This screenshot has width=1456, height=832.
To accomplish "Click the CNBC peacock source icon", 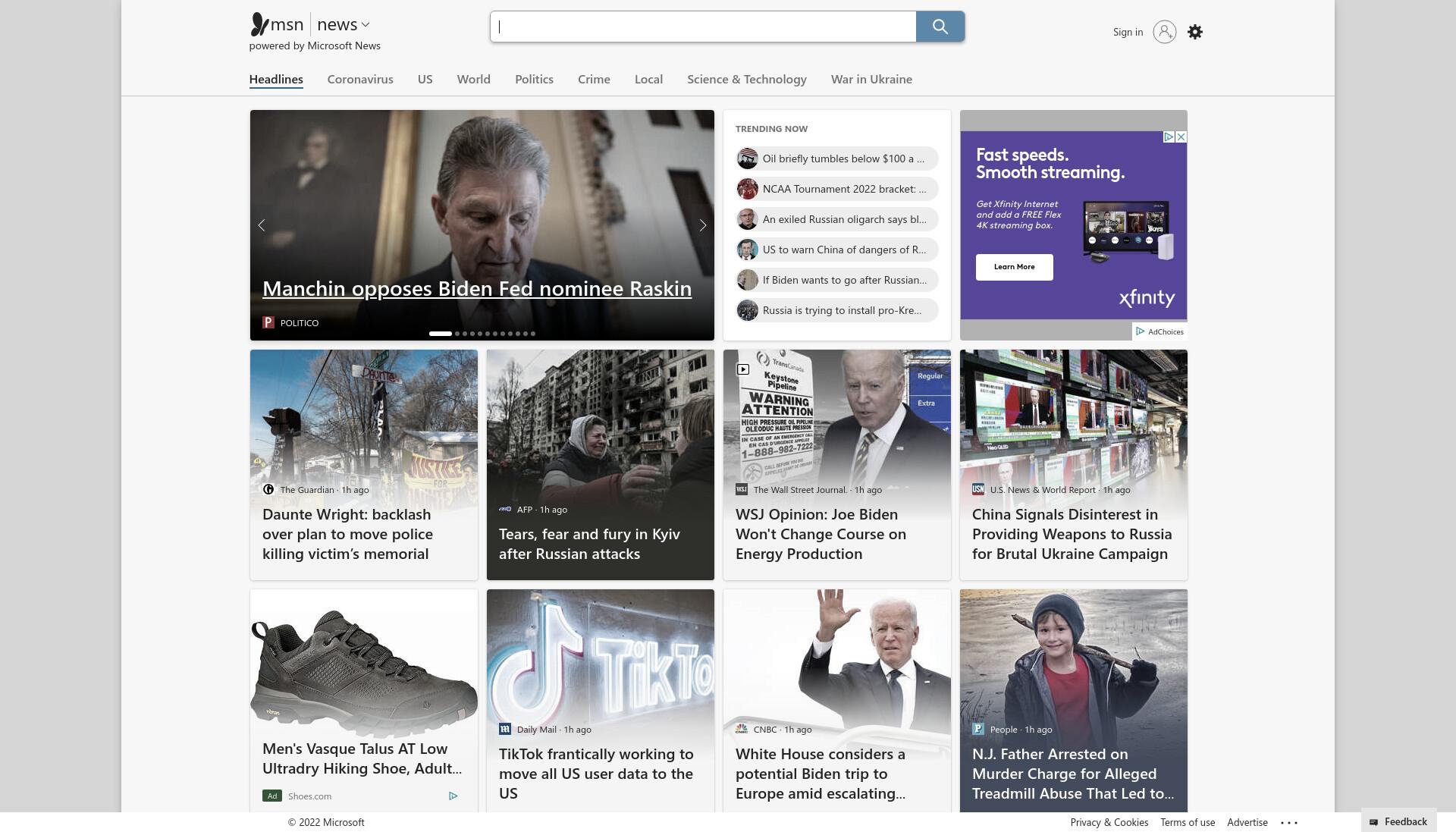I will [742, 730].
